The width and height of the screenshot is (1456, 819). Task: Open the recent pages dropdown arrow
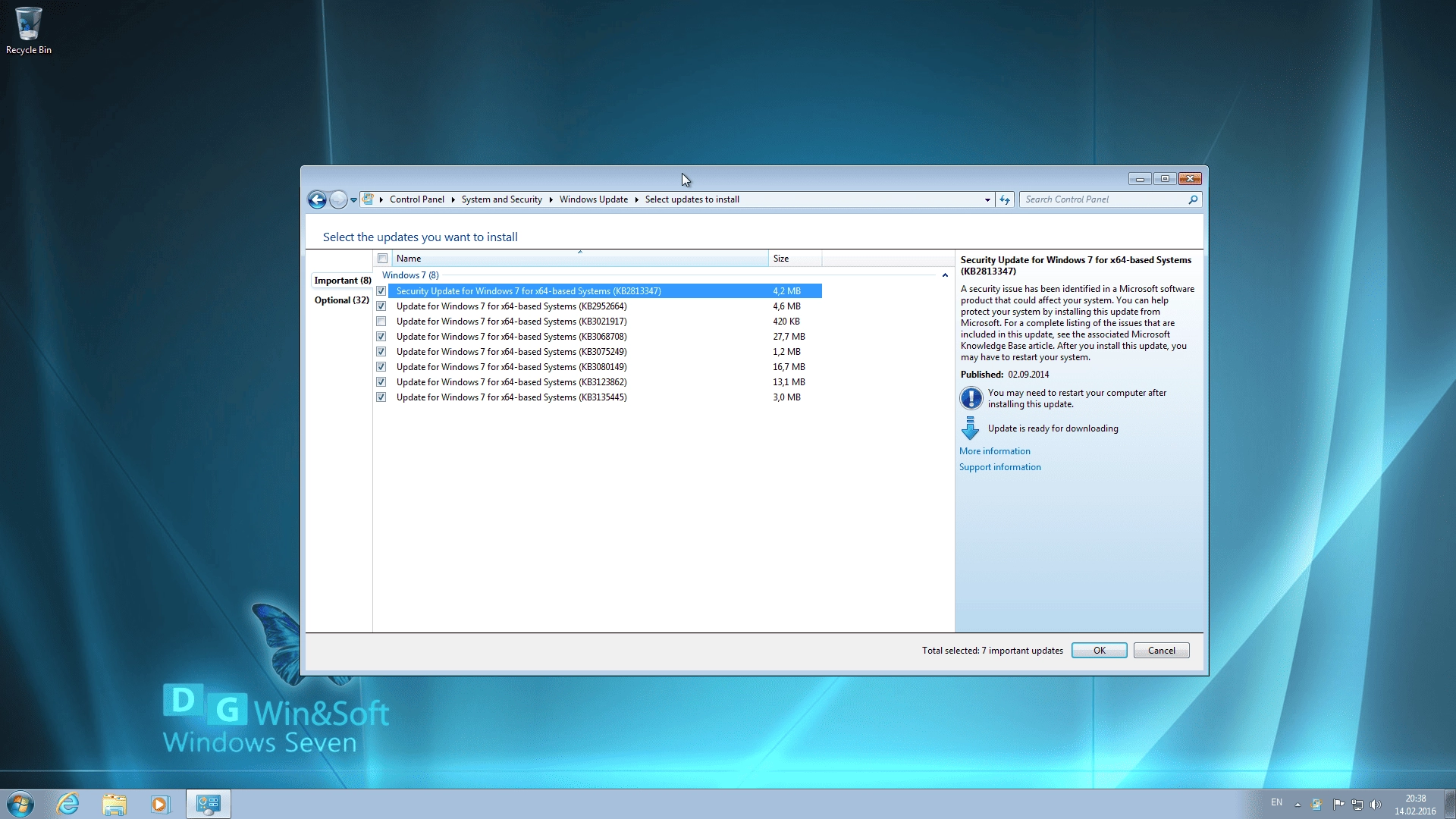pyautogui.click(x=353, y=200)
